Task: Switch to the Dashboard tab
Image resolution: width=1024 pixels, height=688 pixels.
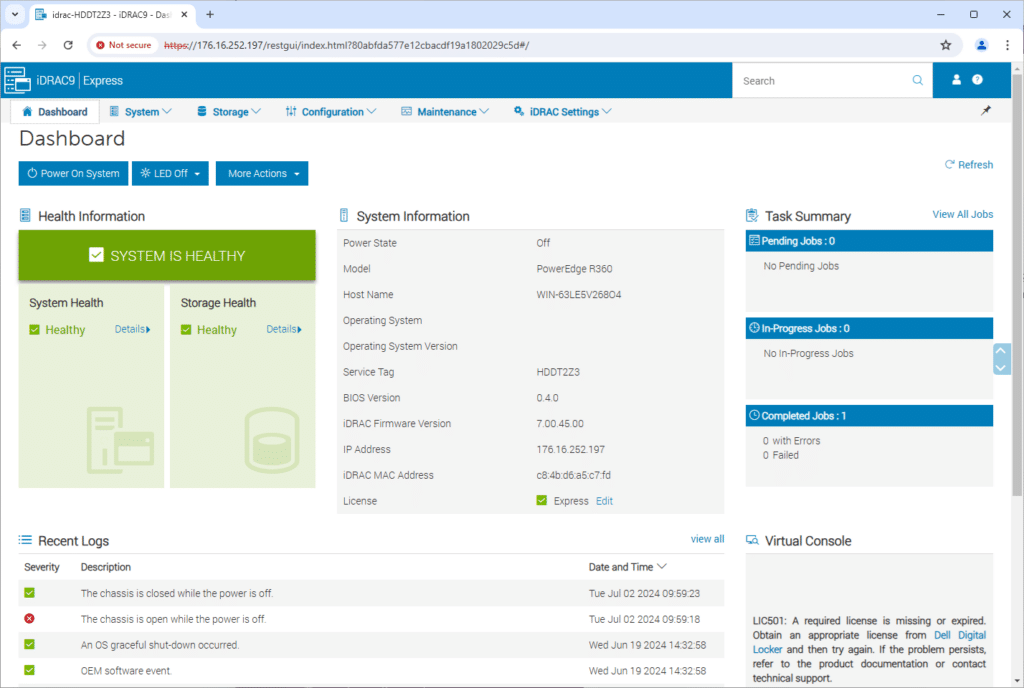Action: pyautogui.click(x=55, y=112)
